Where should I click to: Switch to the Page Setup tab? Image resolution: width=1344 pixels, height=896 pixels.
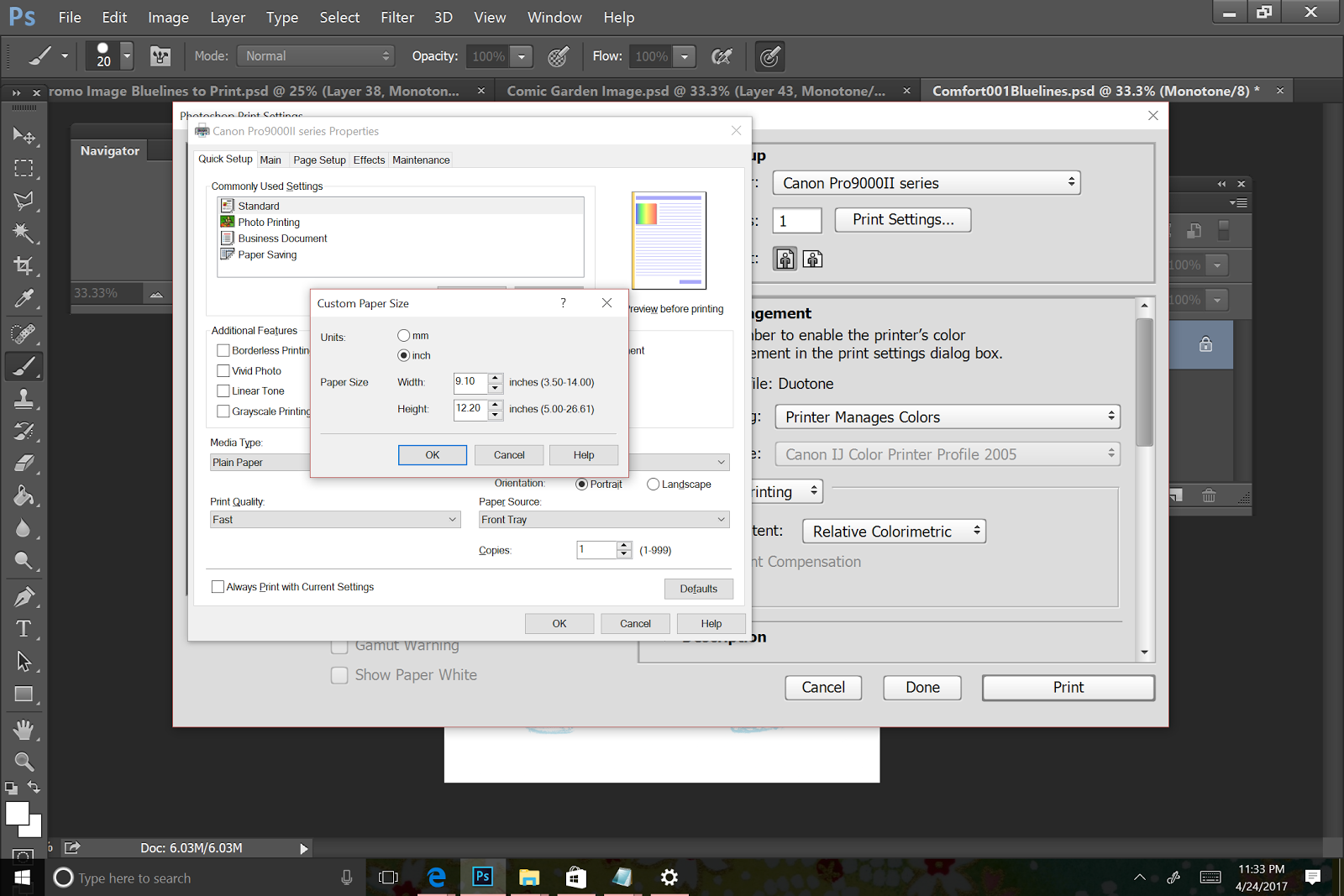319,160
